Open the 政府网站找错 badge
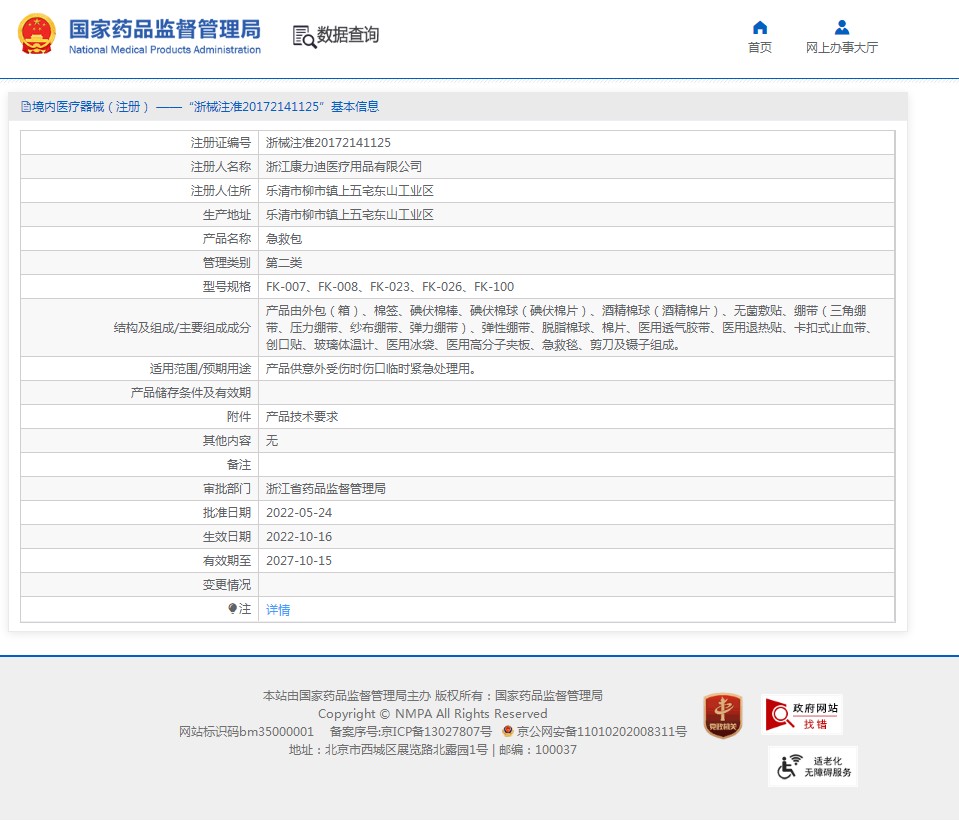This screenshot has width=959, height=835. [802, 714]
